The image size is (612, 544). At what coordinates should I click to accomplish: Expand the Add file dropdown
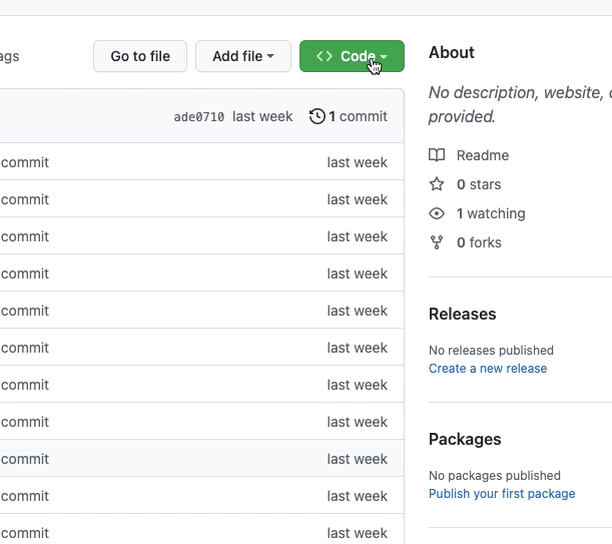(243, 56)
